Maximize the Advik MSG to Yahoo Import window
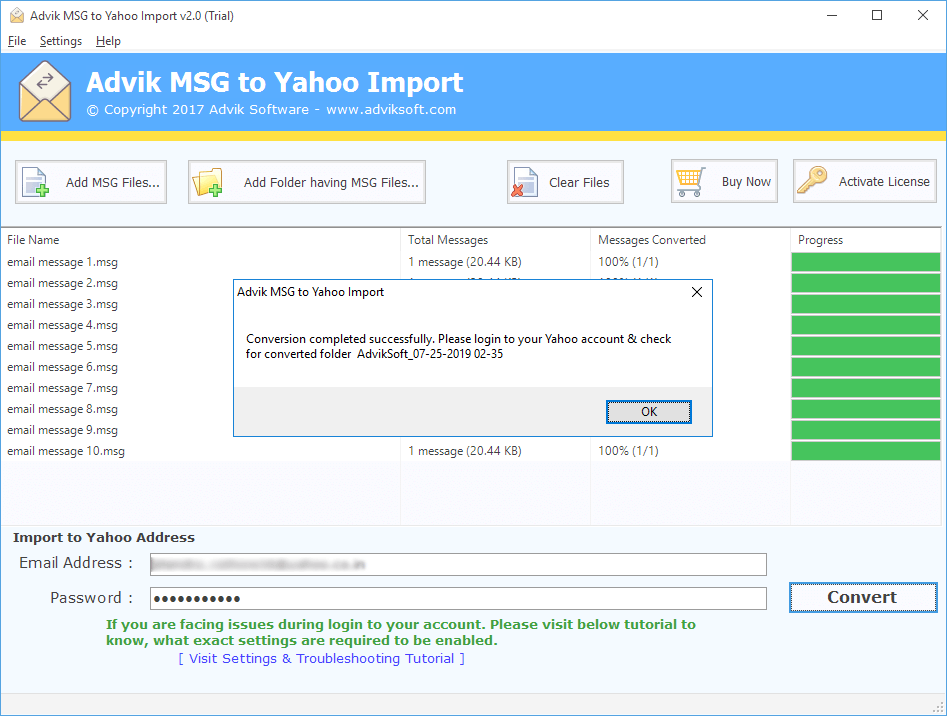Screen dimensions: 947x716 tap(877, 16)
